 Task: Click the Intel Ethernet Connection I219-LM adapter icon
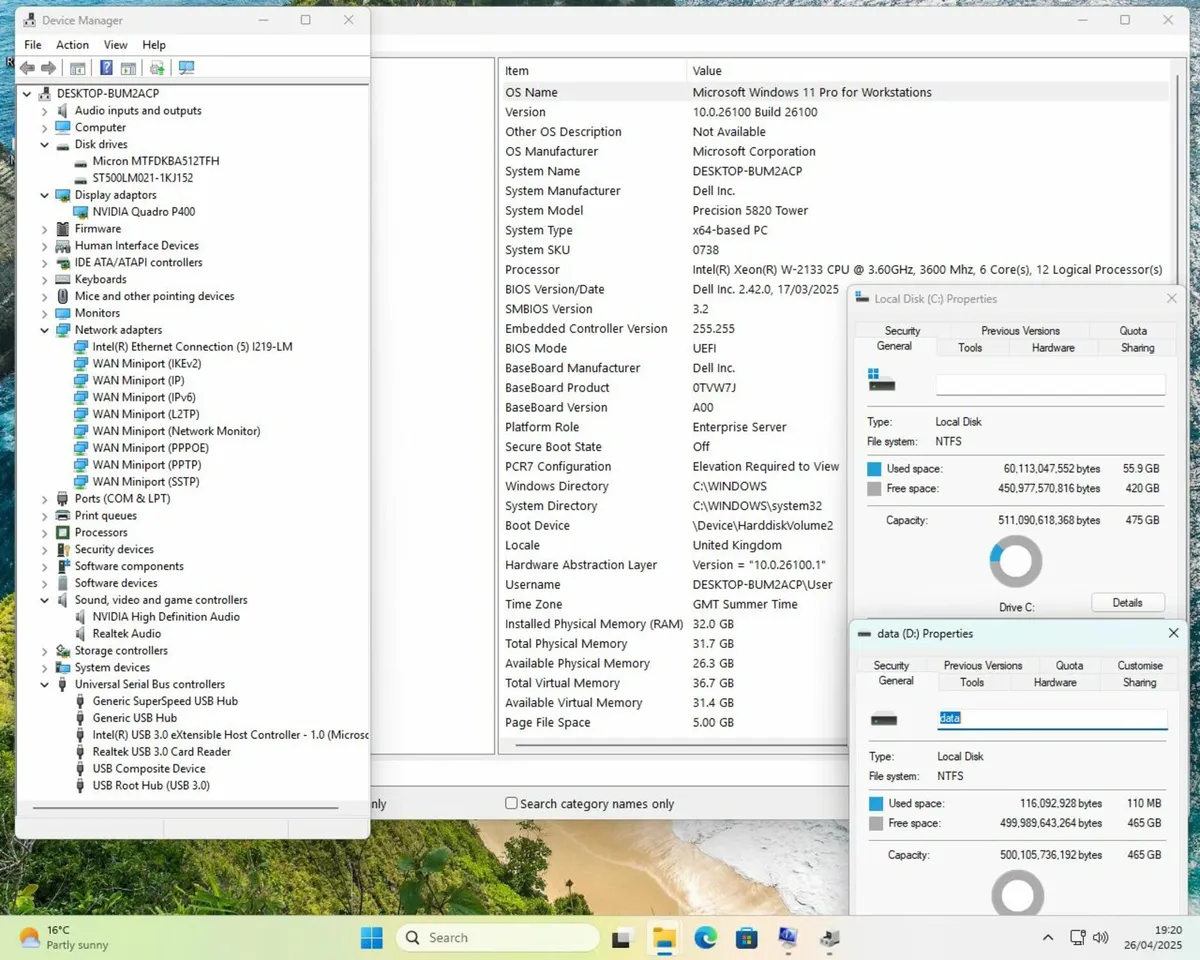tap(81, 347)
